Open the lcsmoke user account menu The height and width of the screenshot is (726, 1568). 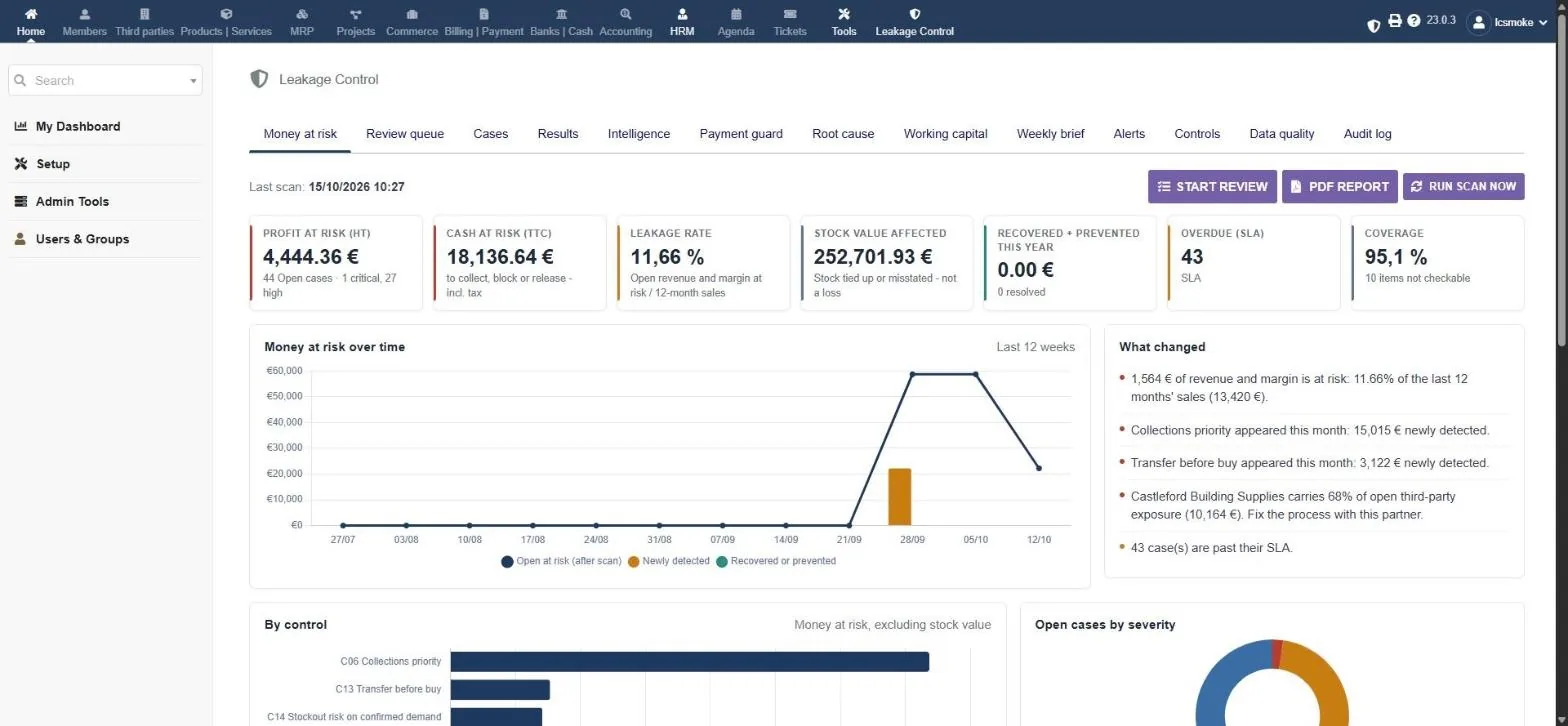(1508, 21)
